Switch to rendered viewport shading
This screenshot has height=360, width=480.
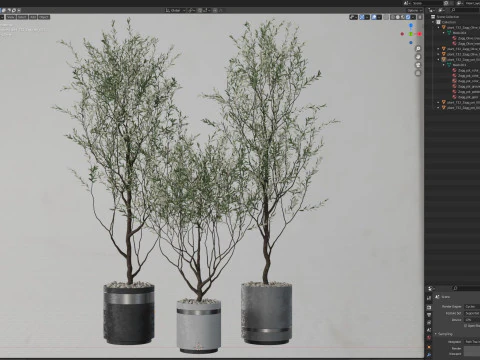pos(408,17)
